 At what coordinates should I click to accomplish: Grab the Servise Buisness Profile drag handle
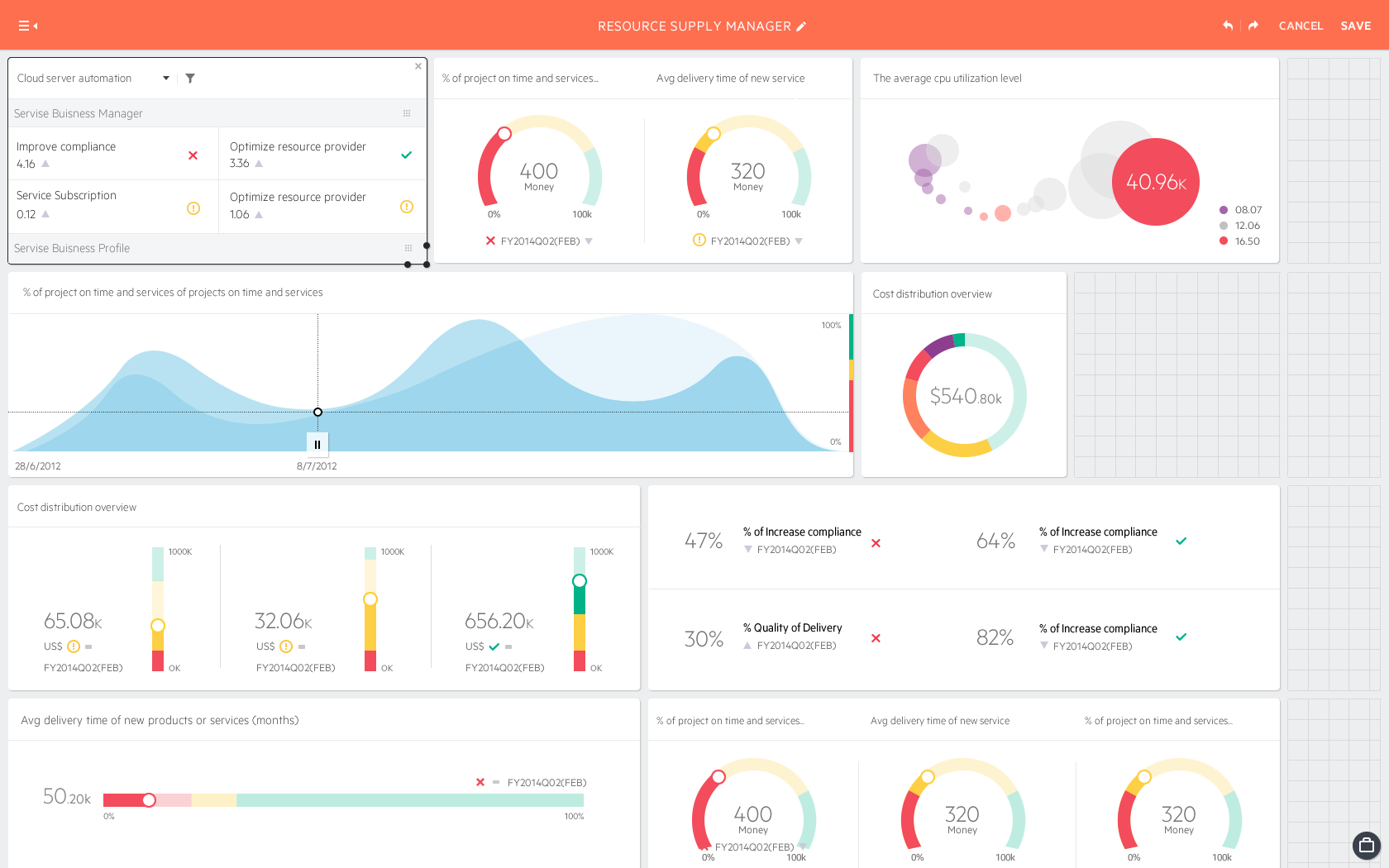(408, 248)
